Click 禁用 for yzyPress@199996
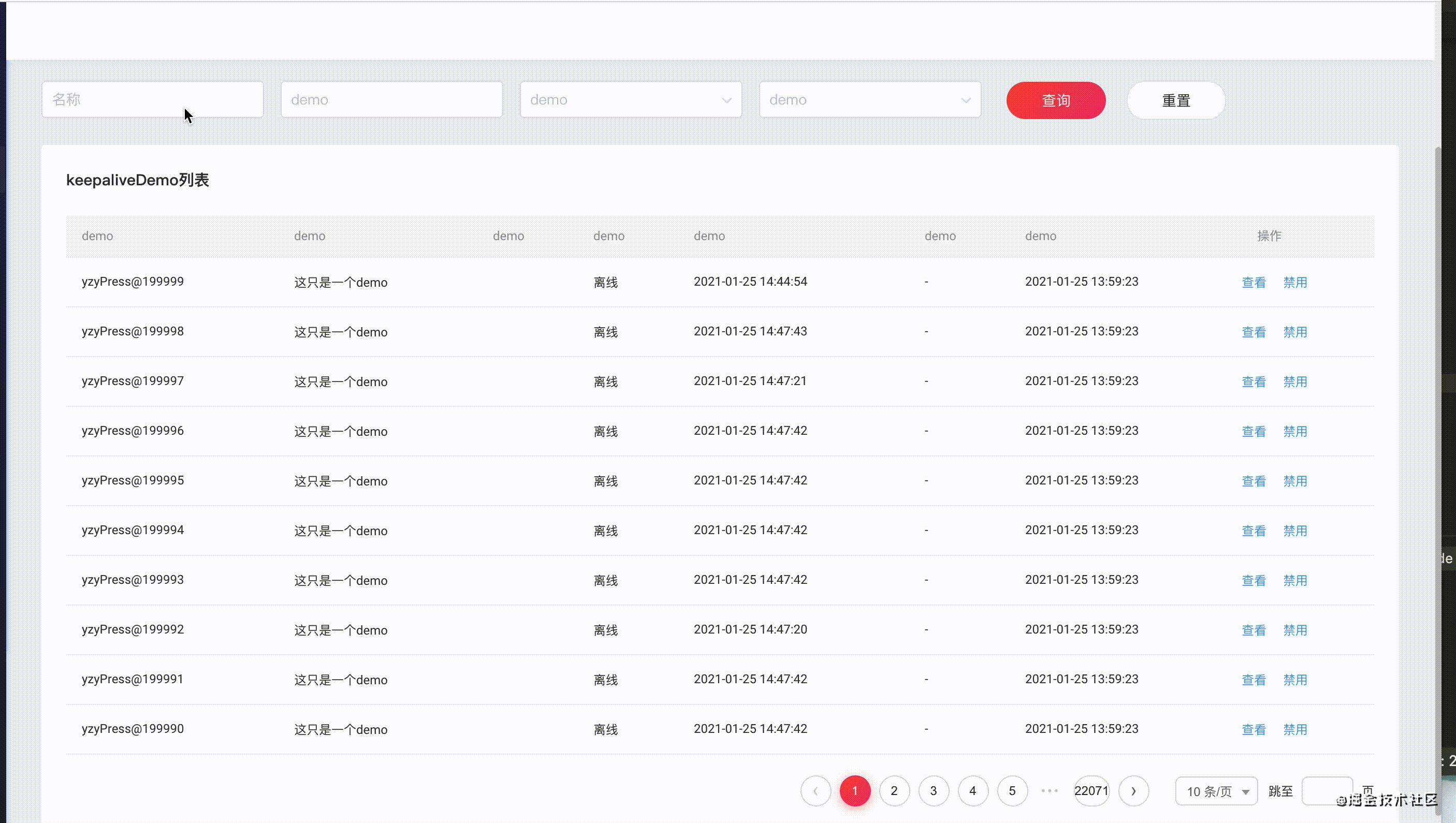Image resolution: width=1456 pixels, height=823 pixels. (x=1295, y=431)
